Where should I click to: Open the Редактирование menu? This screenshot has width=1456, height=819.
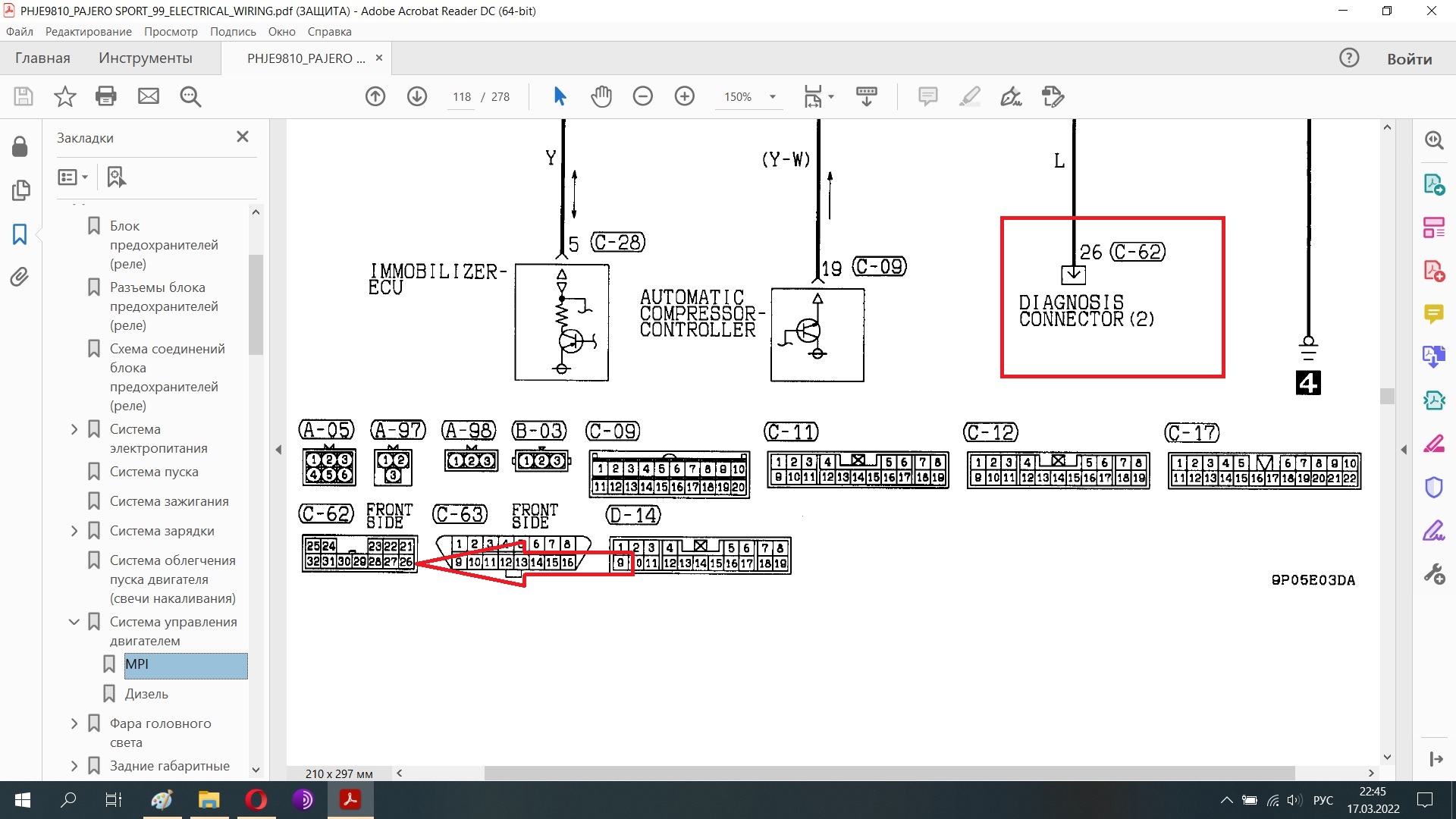pos(89,32)
